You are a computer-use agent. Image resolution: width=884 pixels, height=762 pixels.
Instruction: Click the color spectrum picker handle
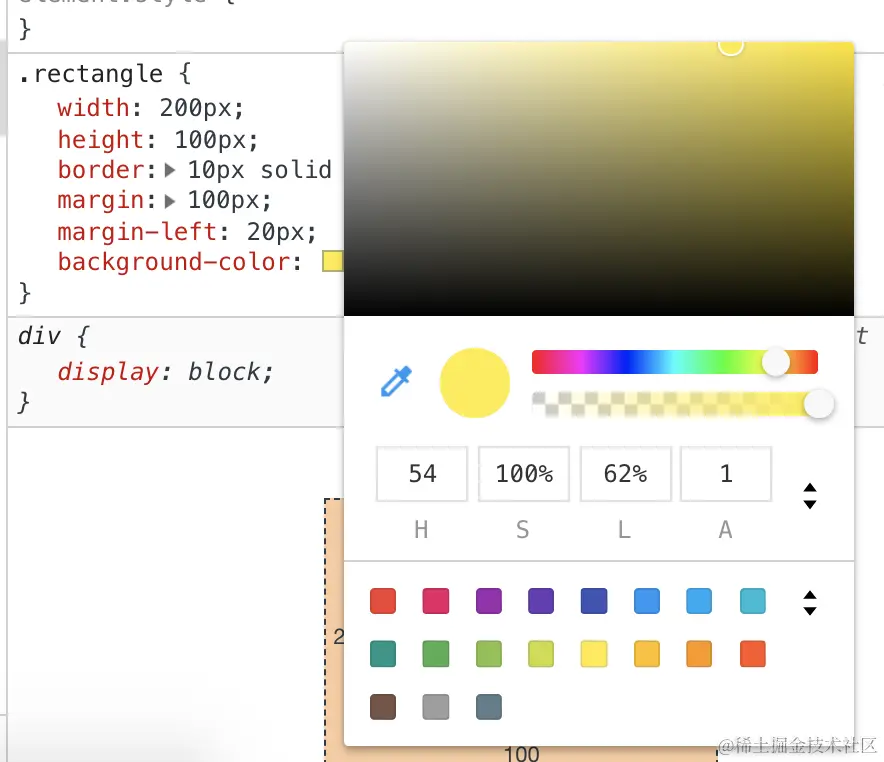click(731, 45)
